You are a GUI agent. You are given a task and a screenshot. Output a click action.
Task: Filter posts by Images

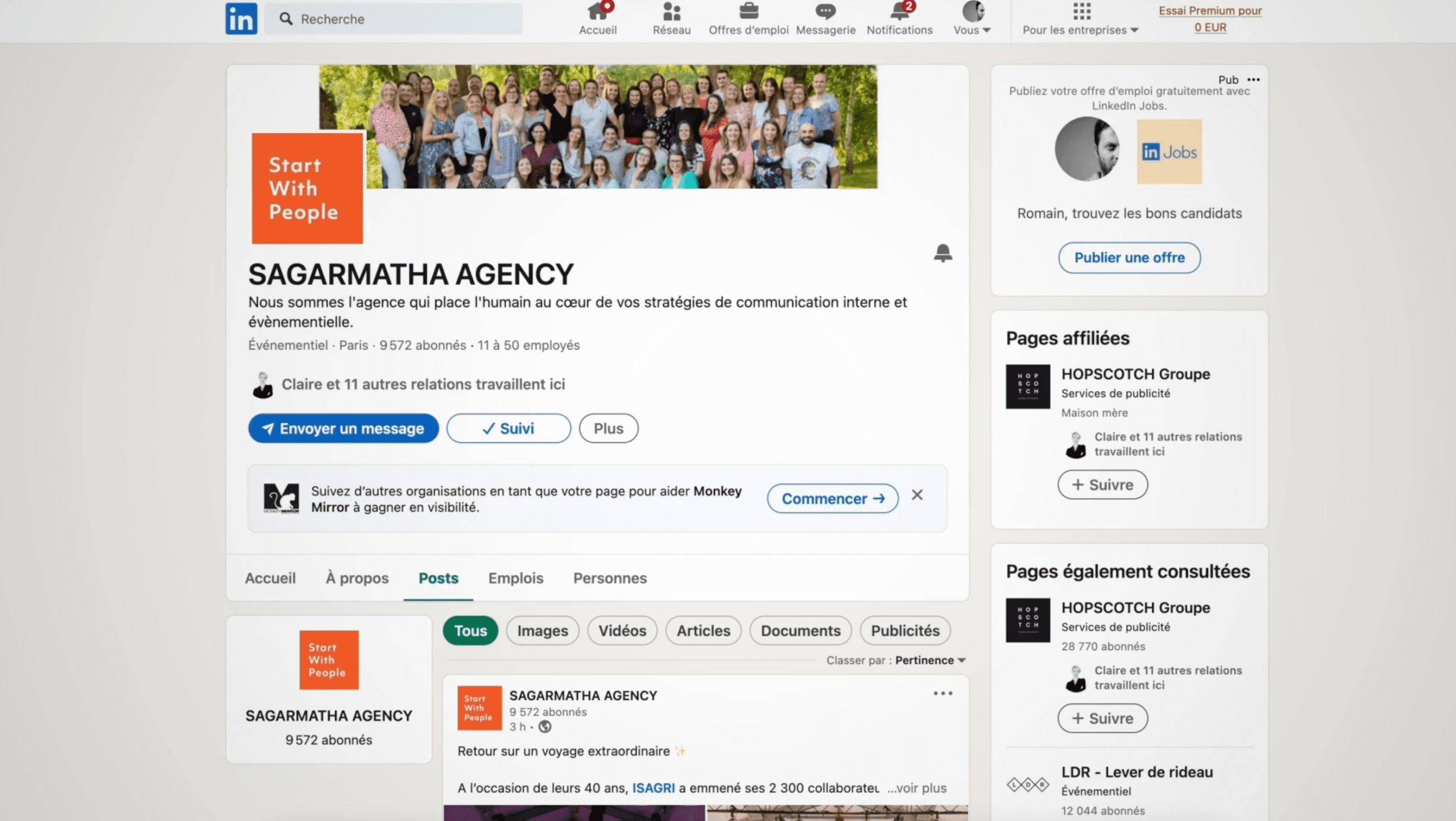(543, 631)
